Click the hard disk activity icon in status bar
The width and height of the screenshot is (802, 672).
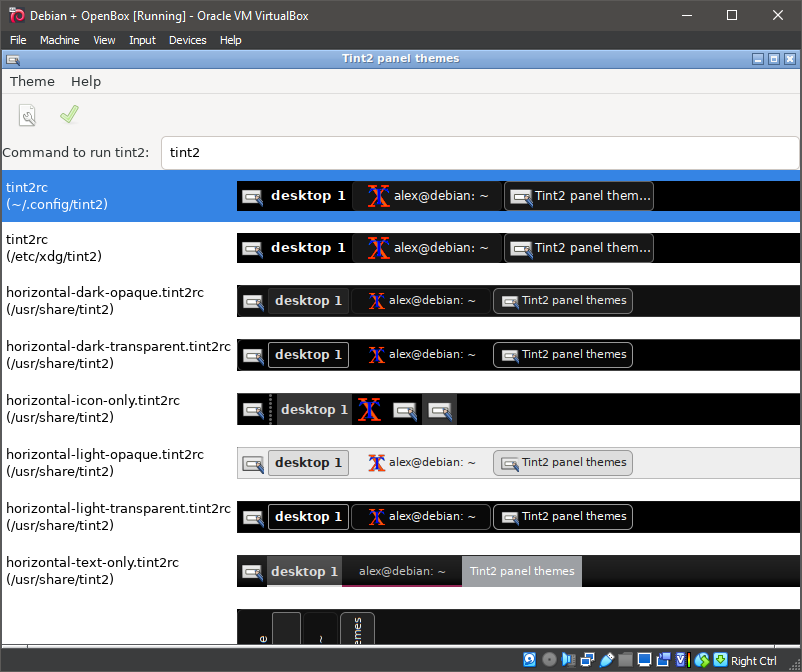pyautogui.click(x=529, y=660)
